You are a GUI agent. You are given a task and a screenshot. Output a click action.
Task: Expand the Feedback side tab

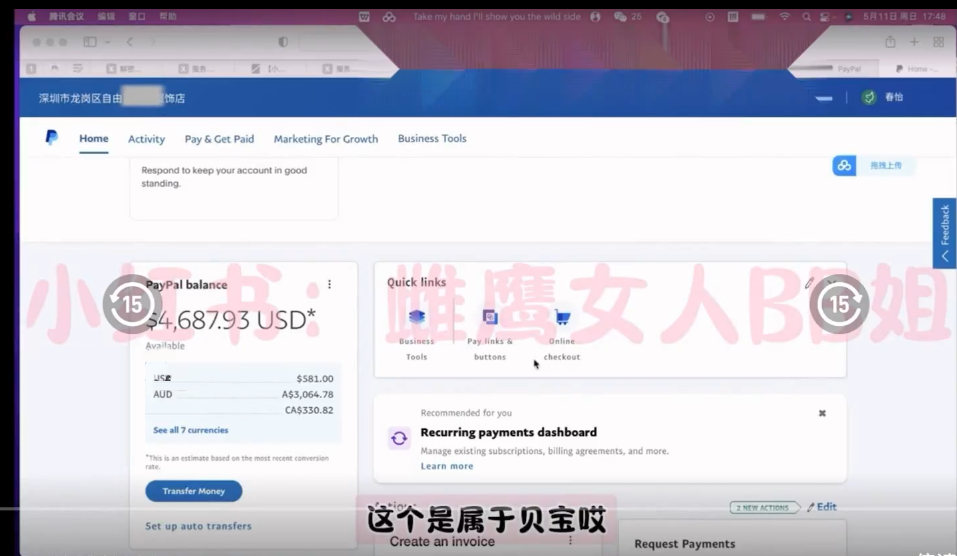944,232
